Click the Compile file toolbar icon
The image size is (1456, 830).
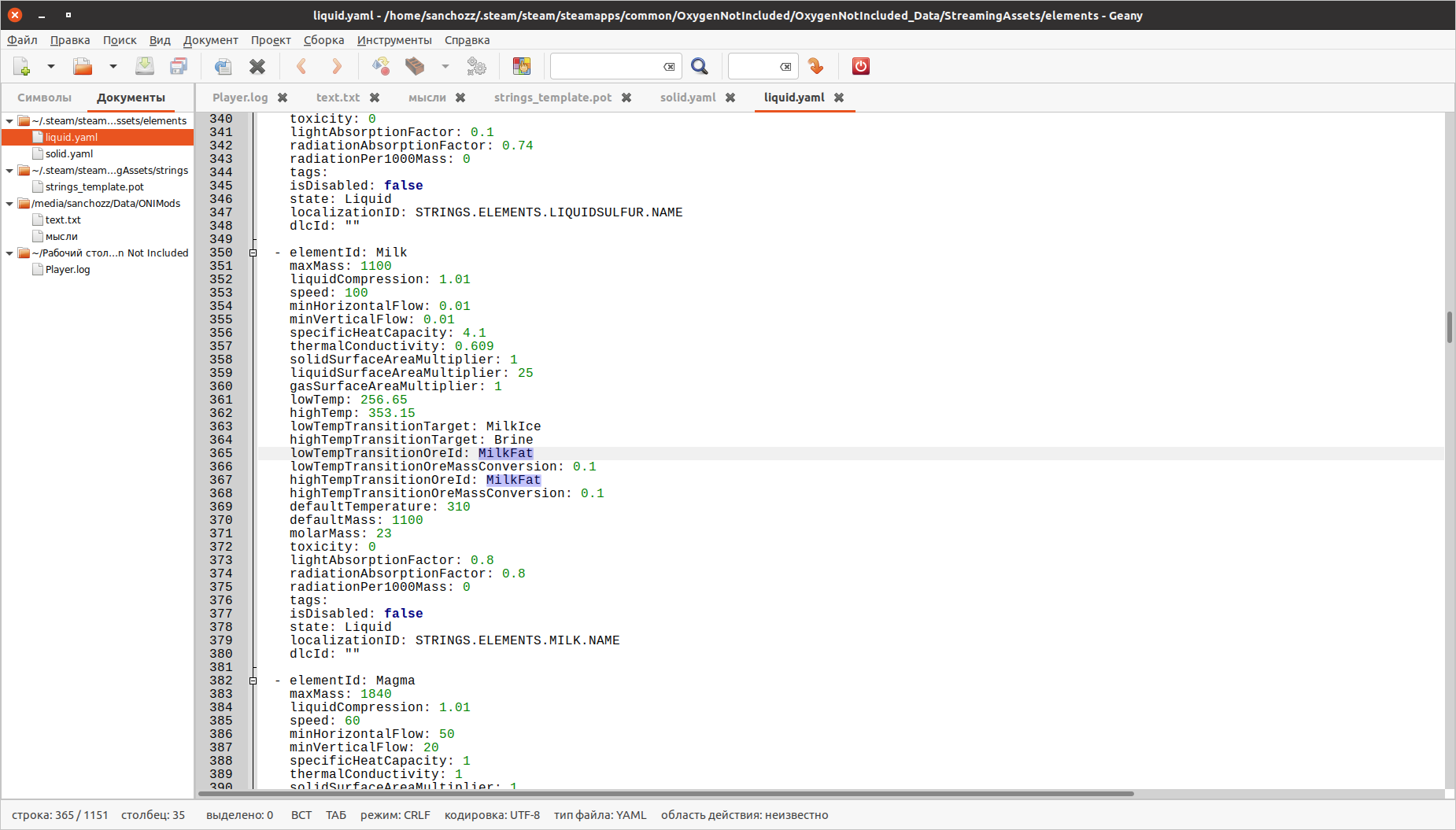(x=381, y=67)
